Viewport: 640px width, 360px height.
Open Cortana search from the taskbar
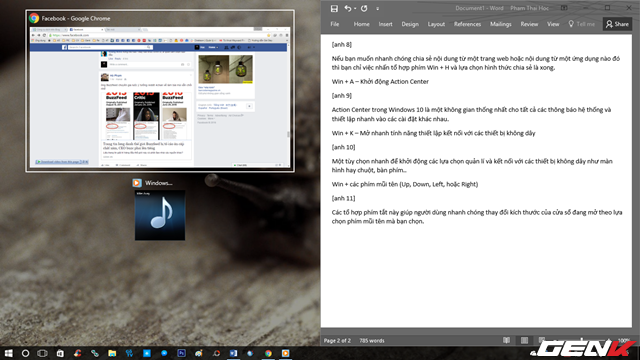click(25, 353)
